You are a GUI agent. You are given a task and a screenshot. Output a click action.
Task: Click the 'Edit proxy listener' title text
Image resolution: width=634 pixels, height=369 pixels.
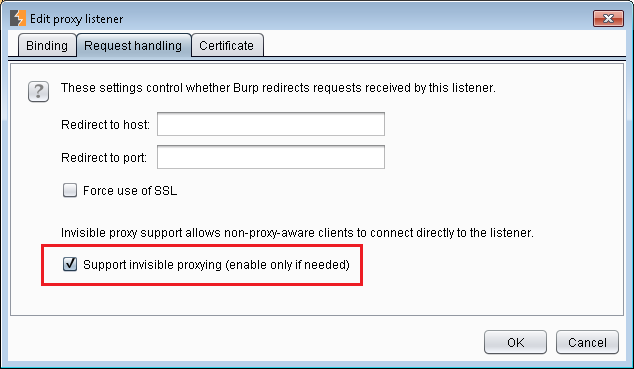pos(76,19)
